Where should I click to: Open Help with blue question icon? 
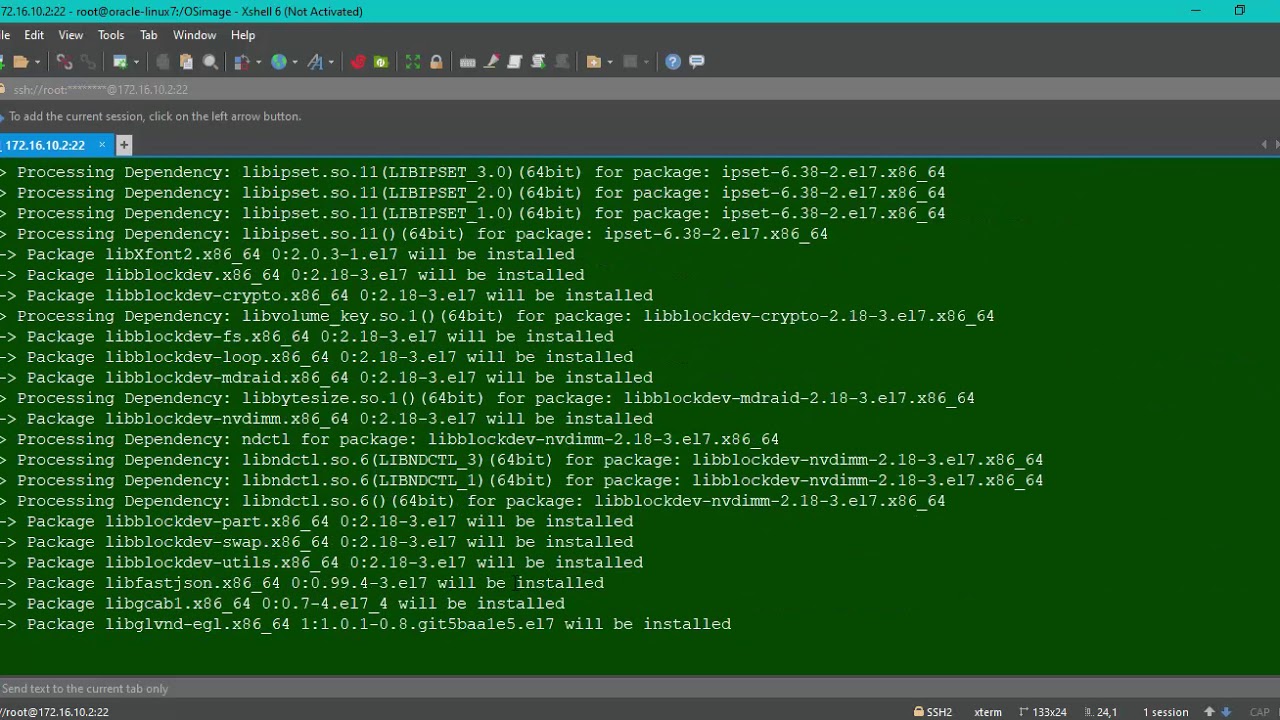[x=673, y=62]
